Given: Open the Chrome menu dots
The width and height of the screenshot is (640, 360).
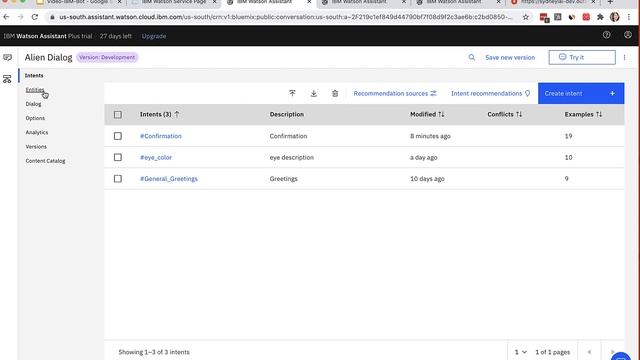Looking at the screenshot, I should (629, 17).
